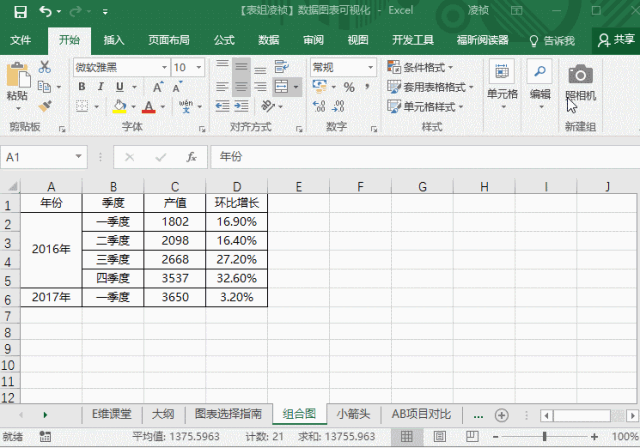
Task: Toggle center horizontal alignment
Action: point(241,86)
